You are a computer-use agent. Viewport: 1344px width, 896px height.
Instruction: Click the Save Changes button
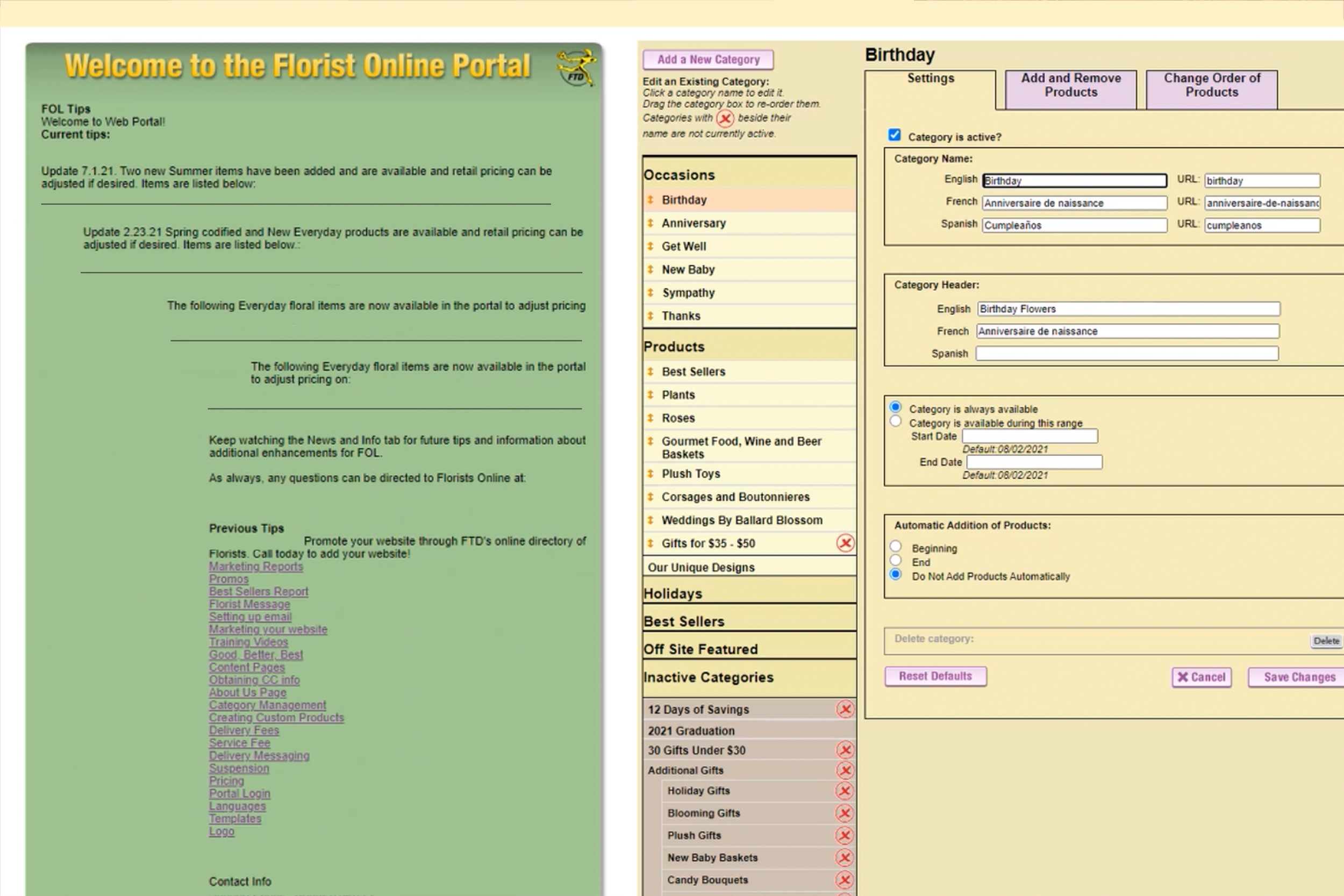[1299, 677]
